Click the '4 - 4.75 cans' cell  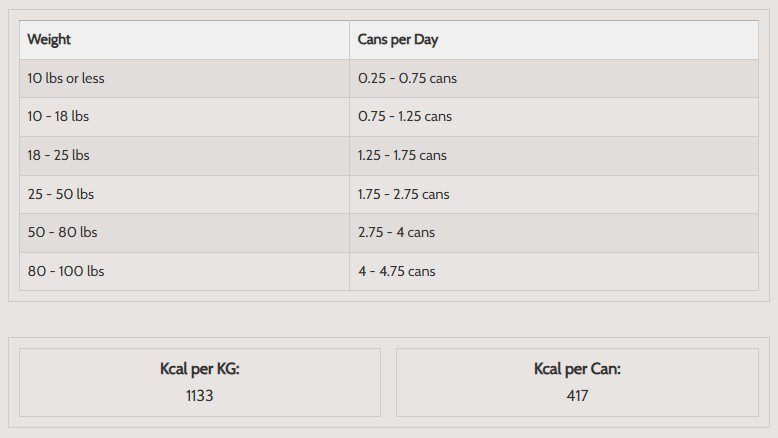396,271
